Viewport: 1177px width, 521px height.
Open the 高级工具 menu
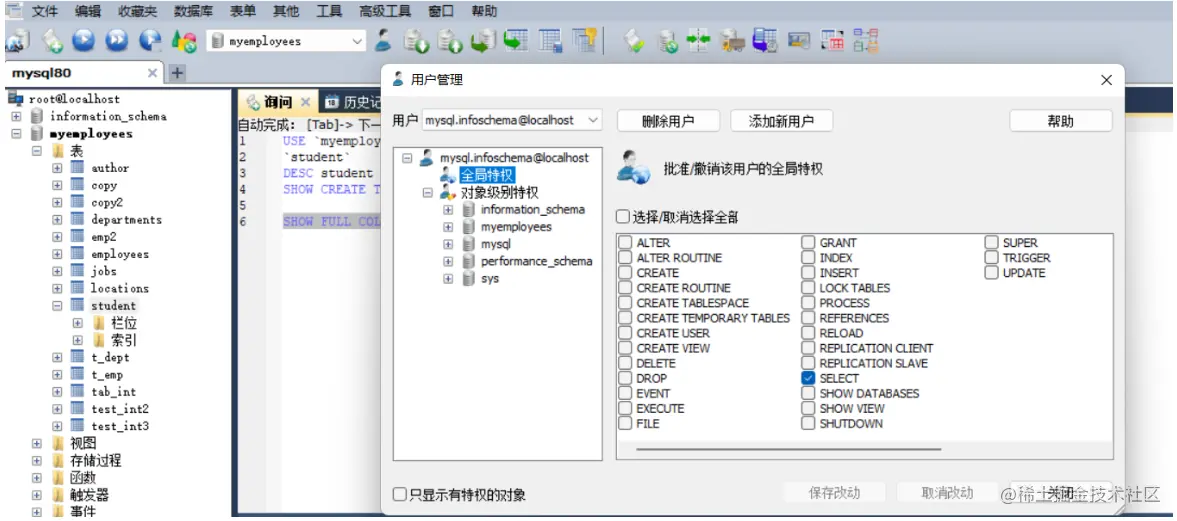(x=384, y=11)
